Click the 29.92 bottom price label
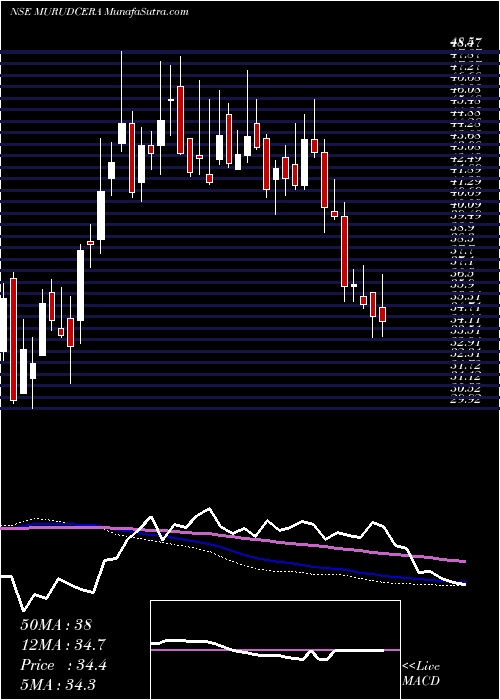 click(466, 400)
